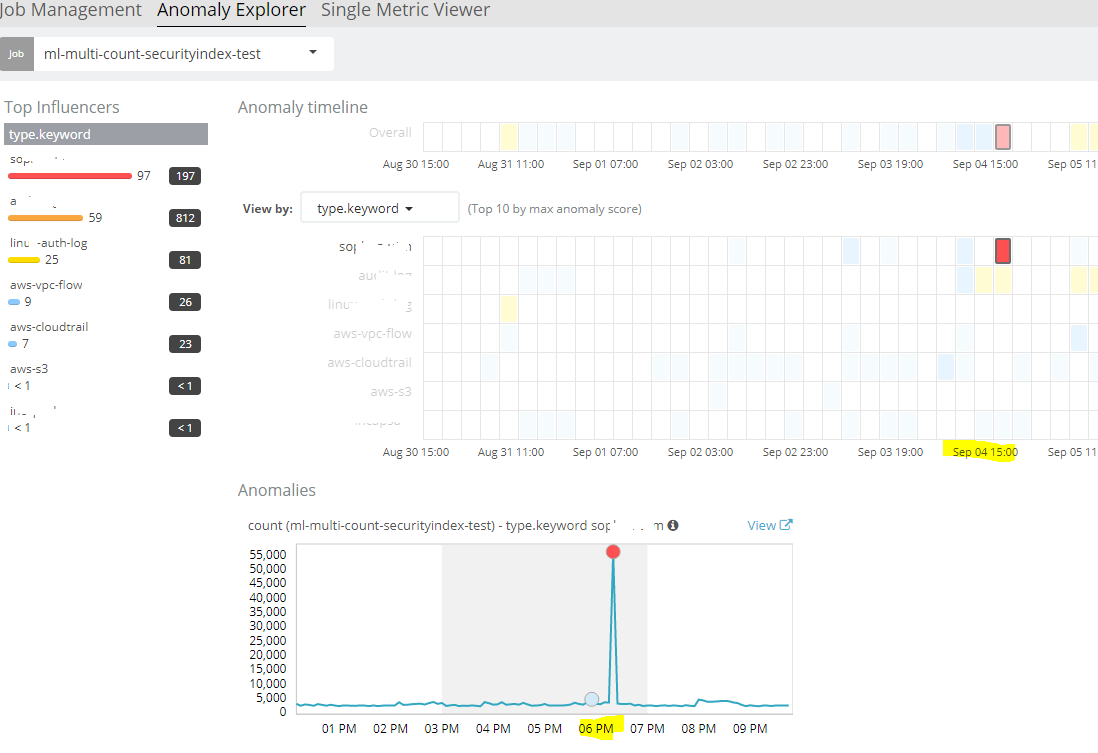
Task: Click the type.keyword influencer header
Action: point(106,134)
